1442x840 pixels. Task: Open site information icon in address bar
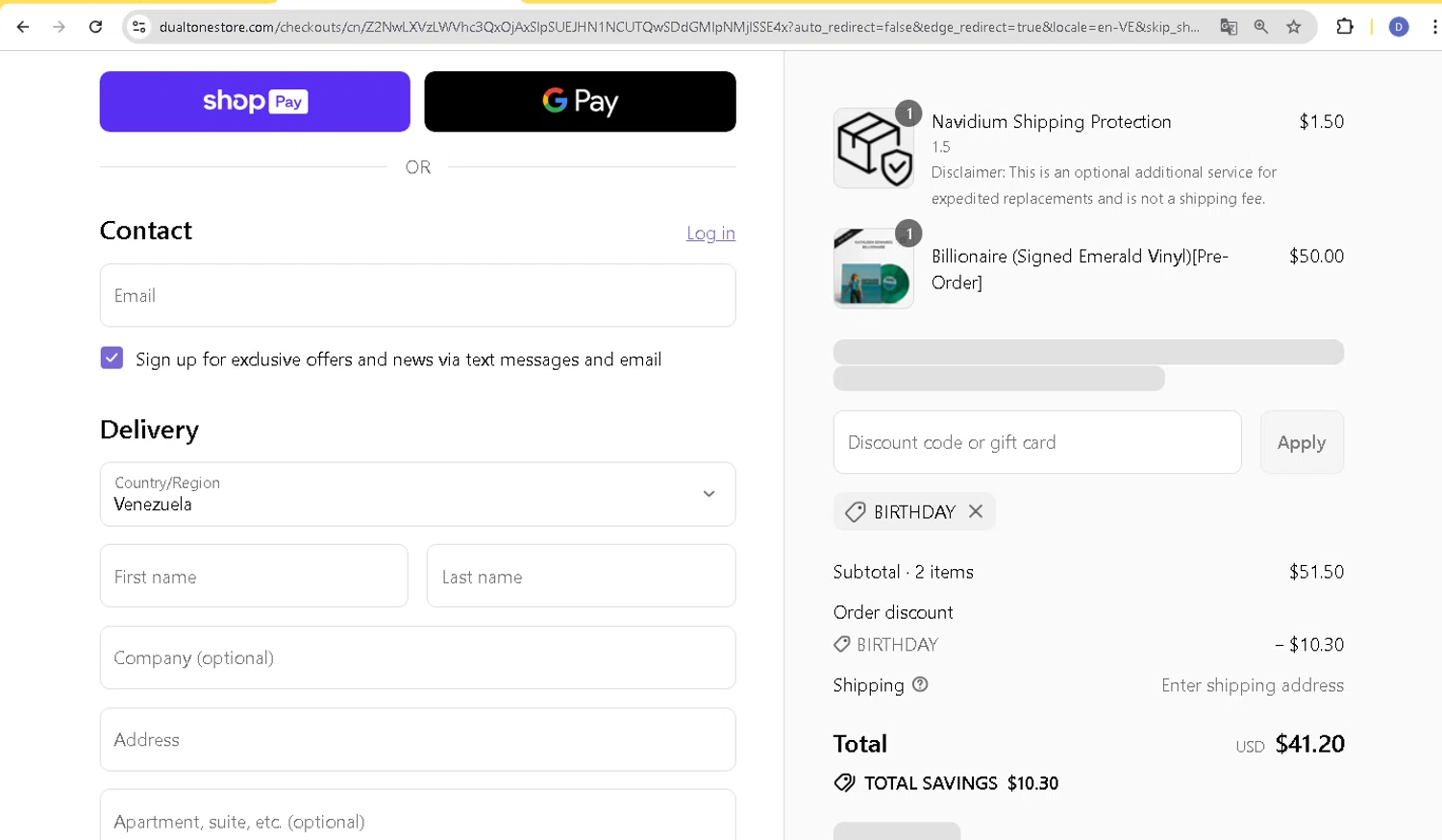(x=139, y=27)
